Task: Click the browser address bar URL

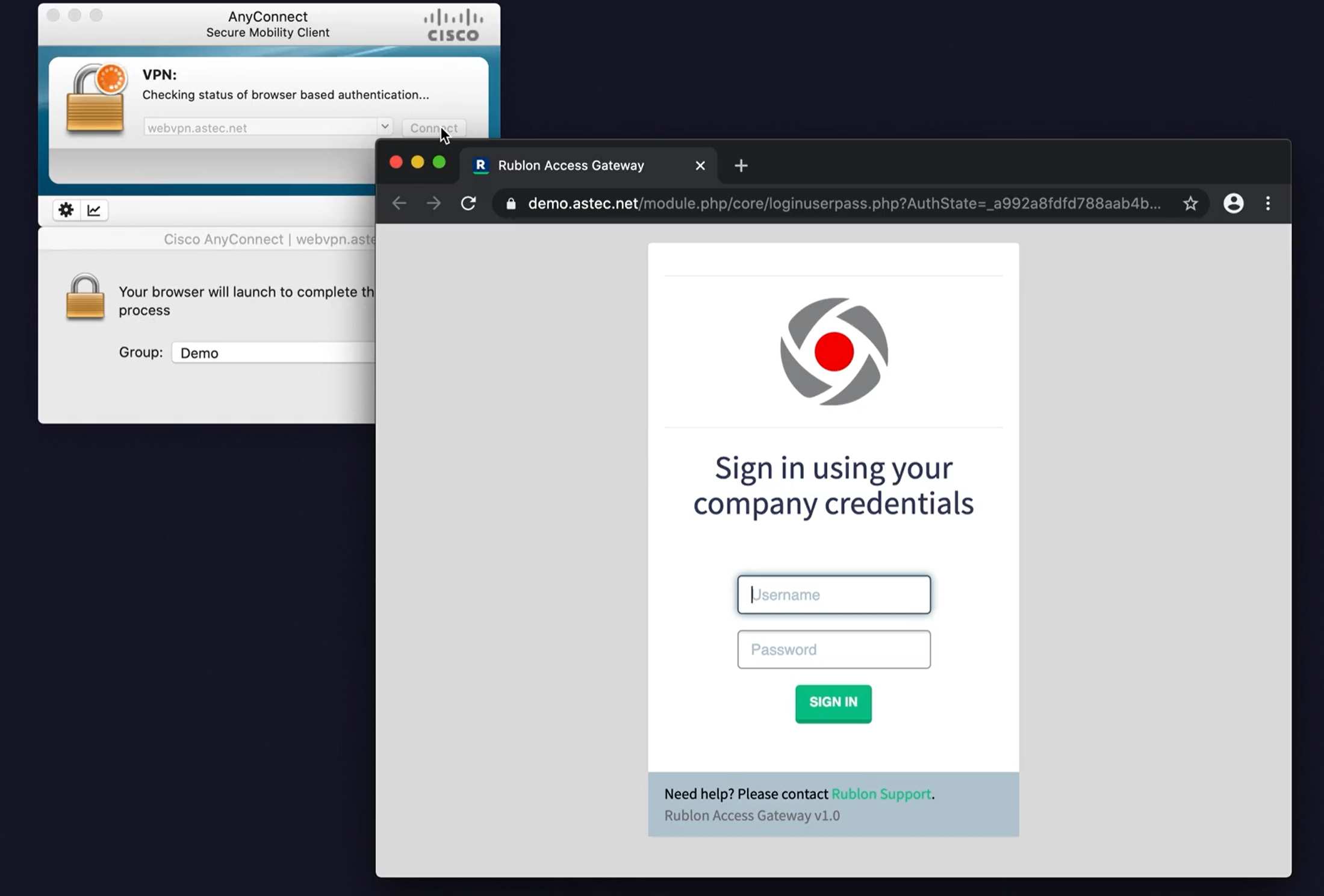Action: [843, 204]
